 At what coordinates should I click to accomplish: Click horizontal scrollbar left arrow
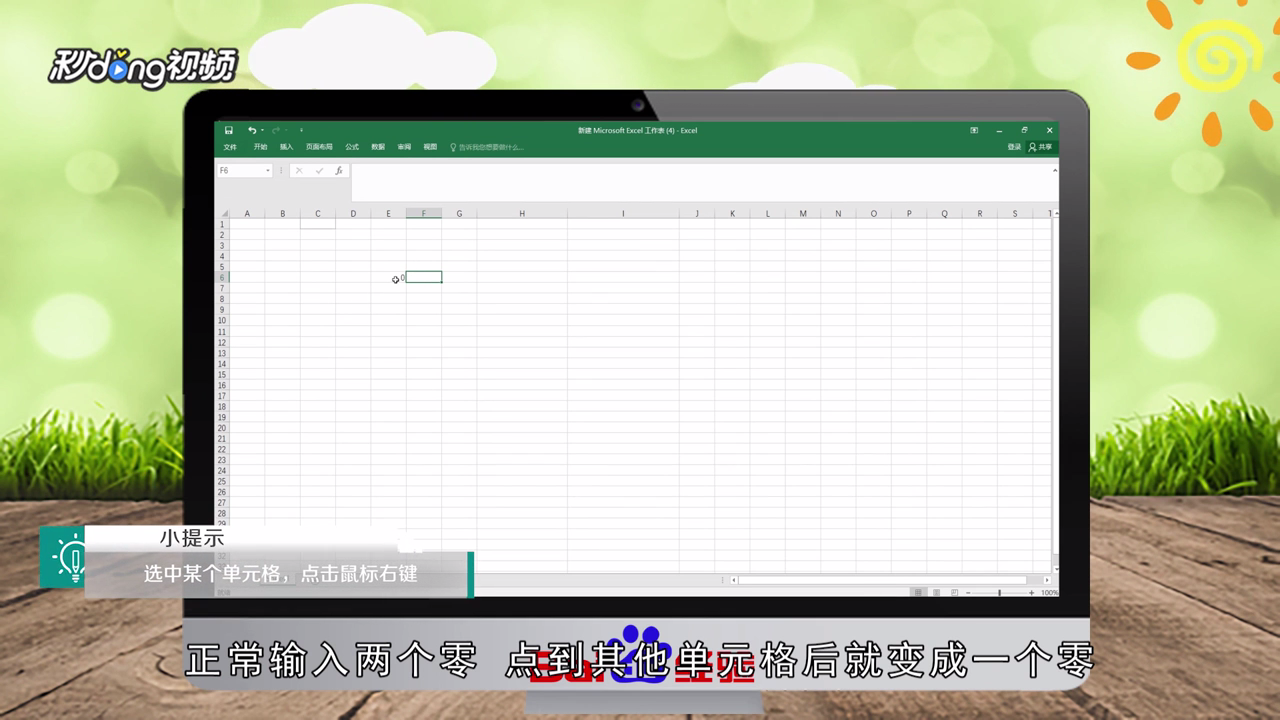[734, 580]
